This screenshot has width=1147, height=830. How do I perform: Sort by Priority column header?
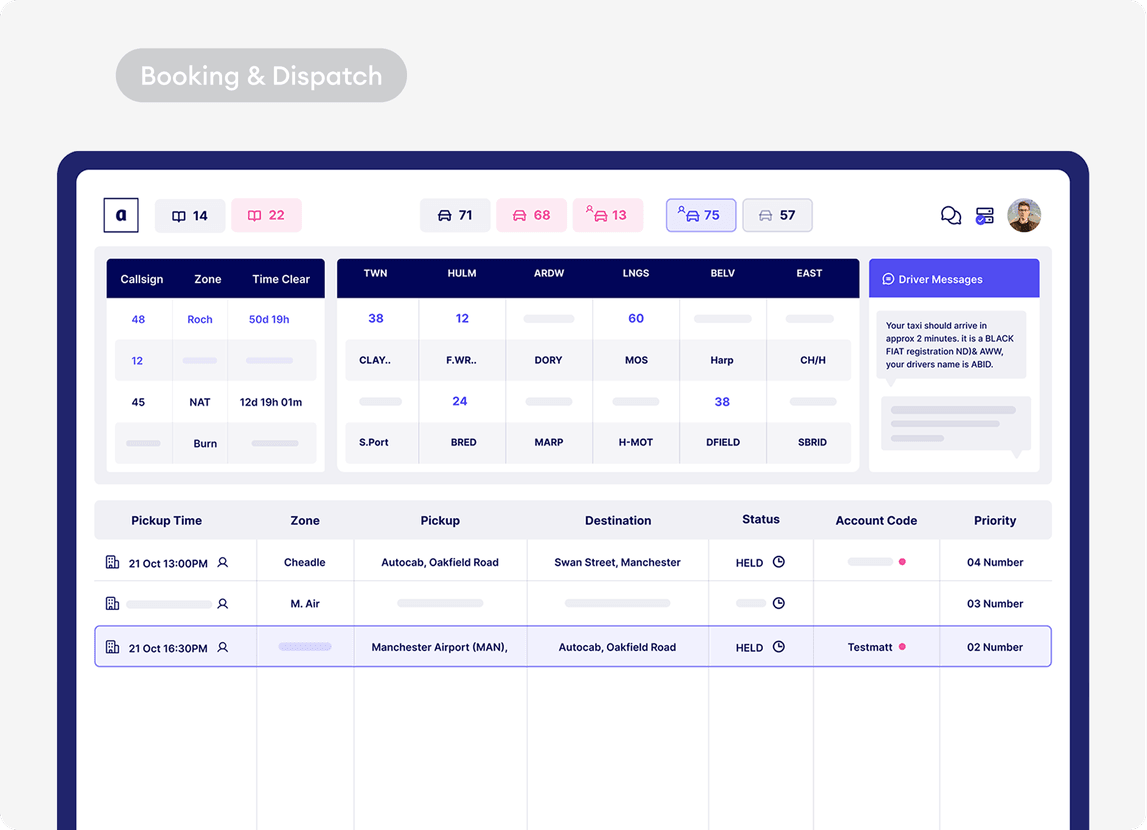click(995, 520)
